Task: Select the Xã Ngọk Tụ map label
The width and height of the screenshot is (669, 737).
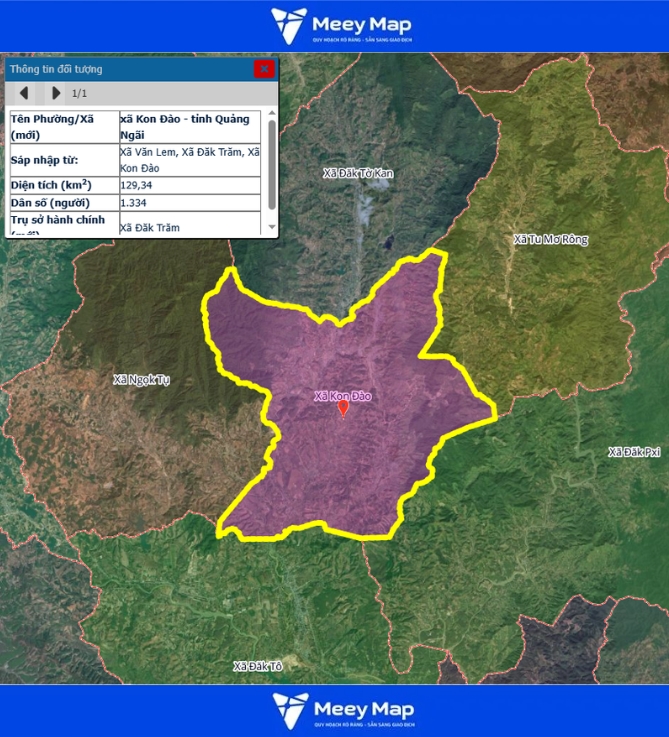Action: [141, 379]
